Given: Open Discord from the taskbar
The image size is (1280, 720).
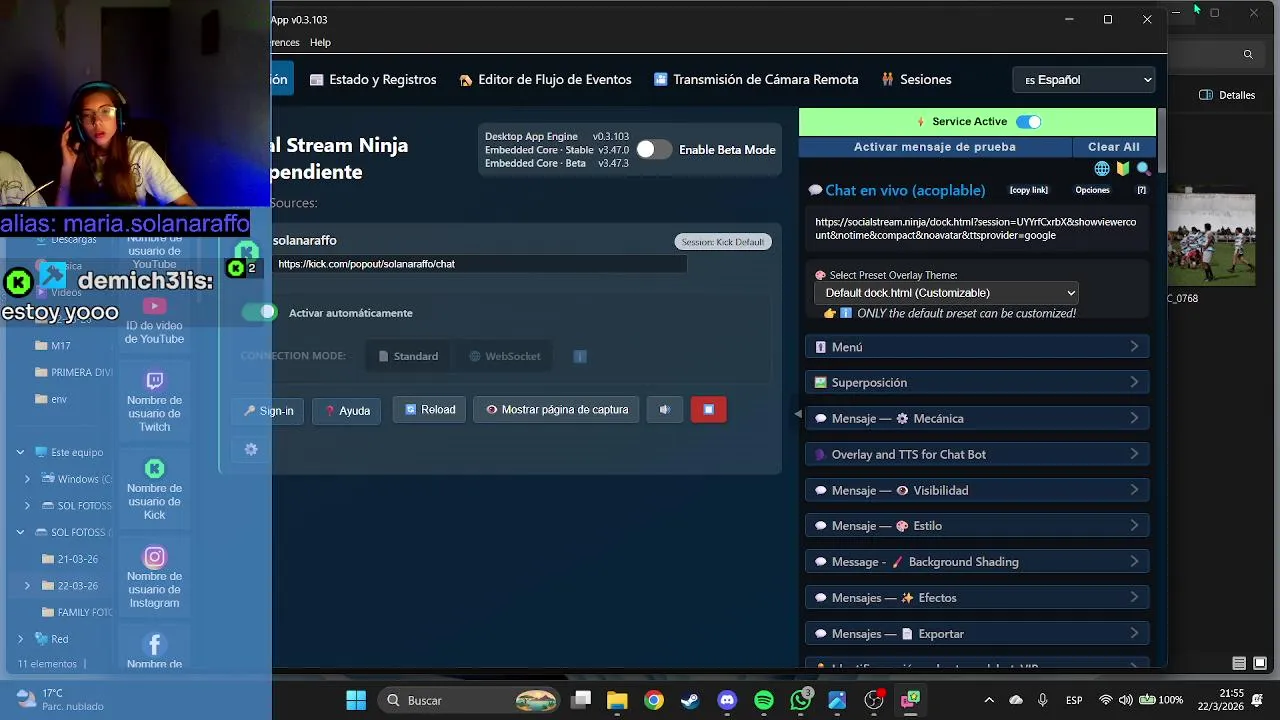Looking at the screenshot, I should coord(727,700).
